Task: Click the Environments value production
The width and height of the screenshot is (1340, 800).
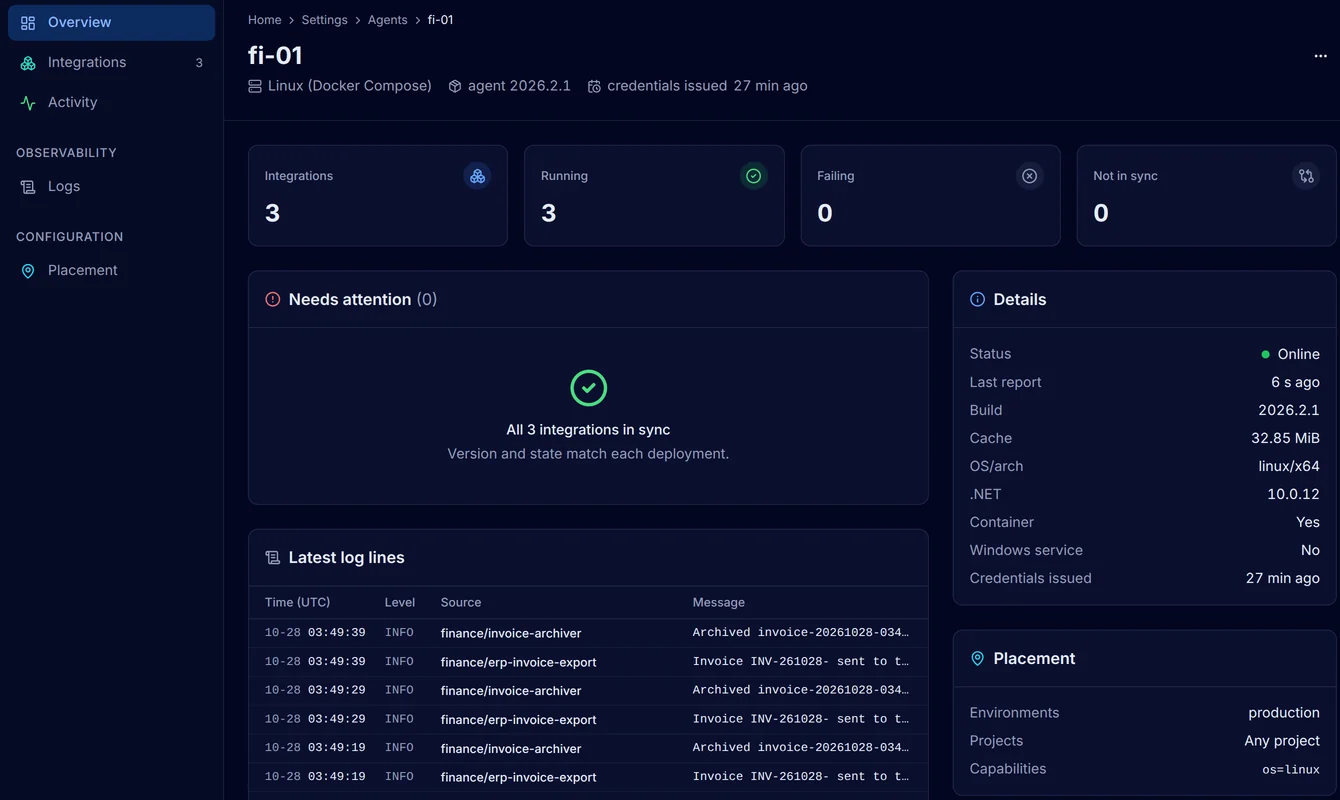Action: point(1284,713)
